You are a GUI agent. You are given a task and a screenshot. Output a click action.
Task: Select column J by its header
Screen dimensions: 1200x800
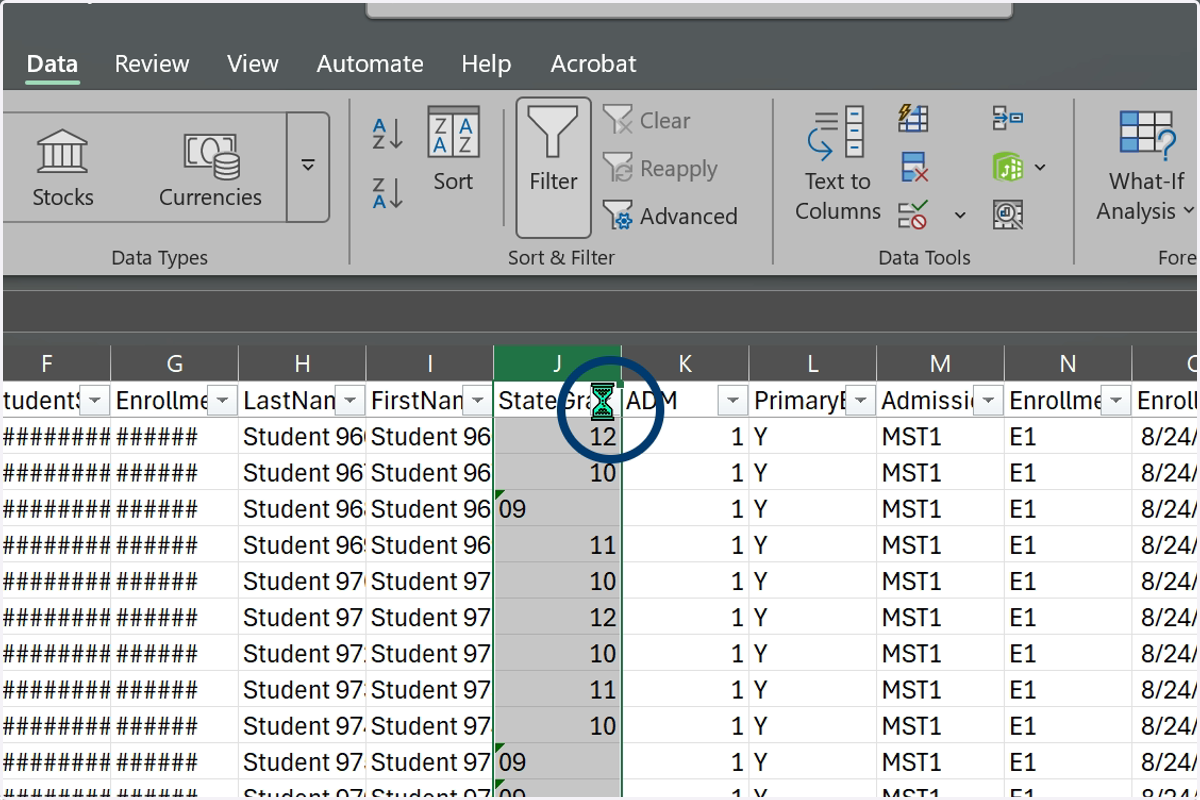557,363
